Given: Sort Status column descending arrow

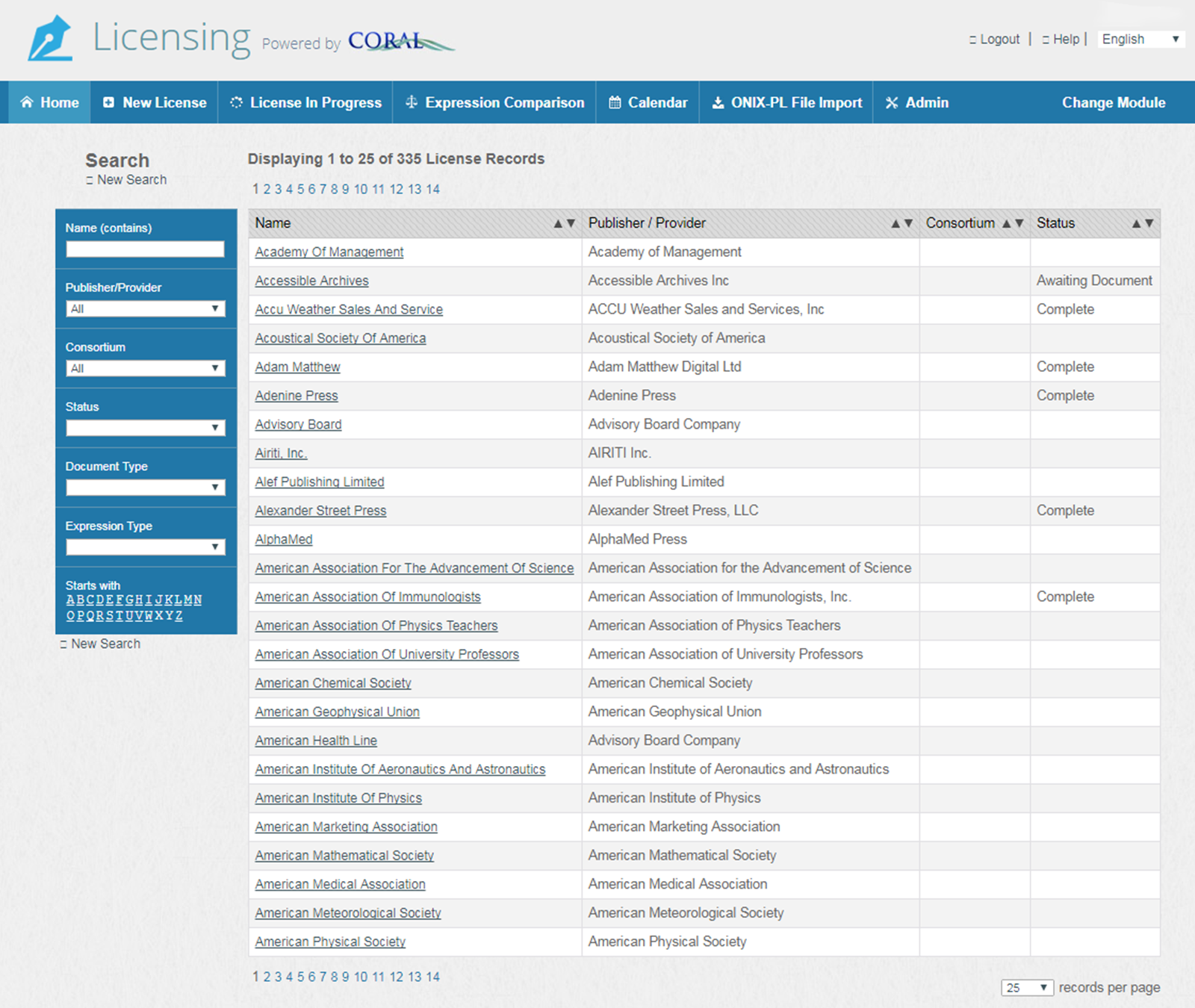Looking at the screenshot, I should 1149,223.
